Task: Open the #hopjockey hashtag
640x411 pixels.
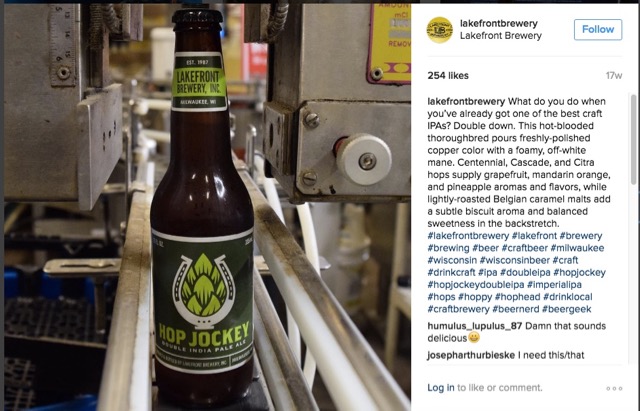Action: (x=579, y=272)
